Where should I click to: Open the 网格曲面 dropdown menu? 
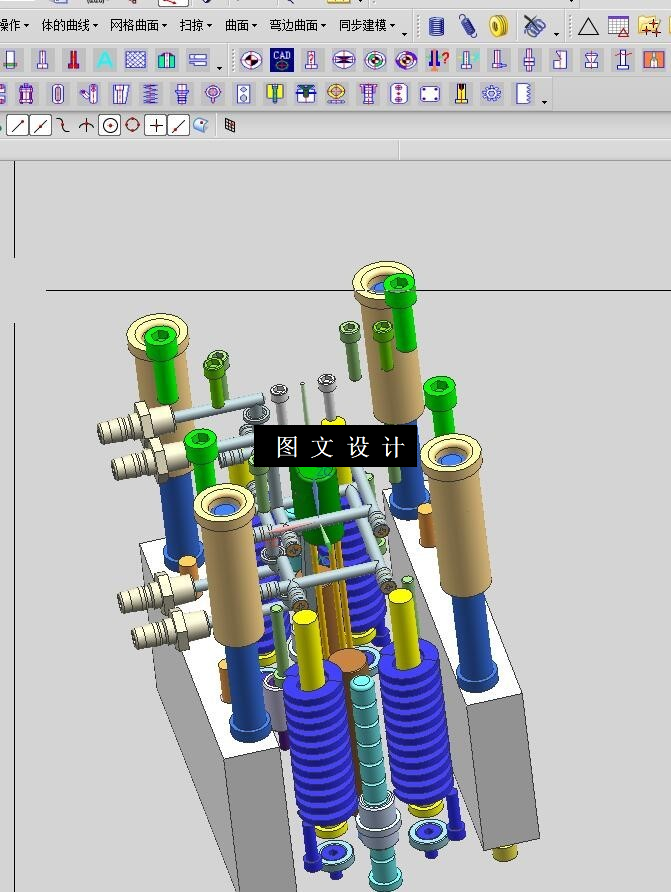[138, 25]
